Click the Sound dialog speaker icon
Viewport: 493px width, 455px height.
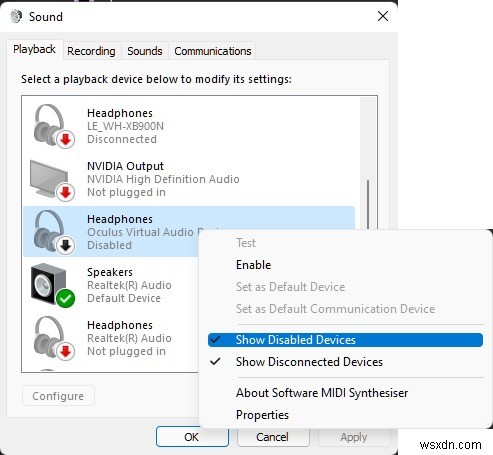[x=16, y=16]
